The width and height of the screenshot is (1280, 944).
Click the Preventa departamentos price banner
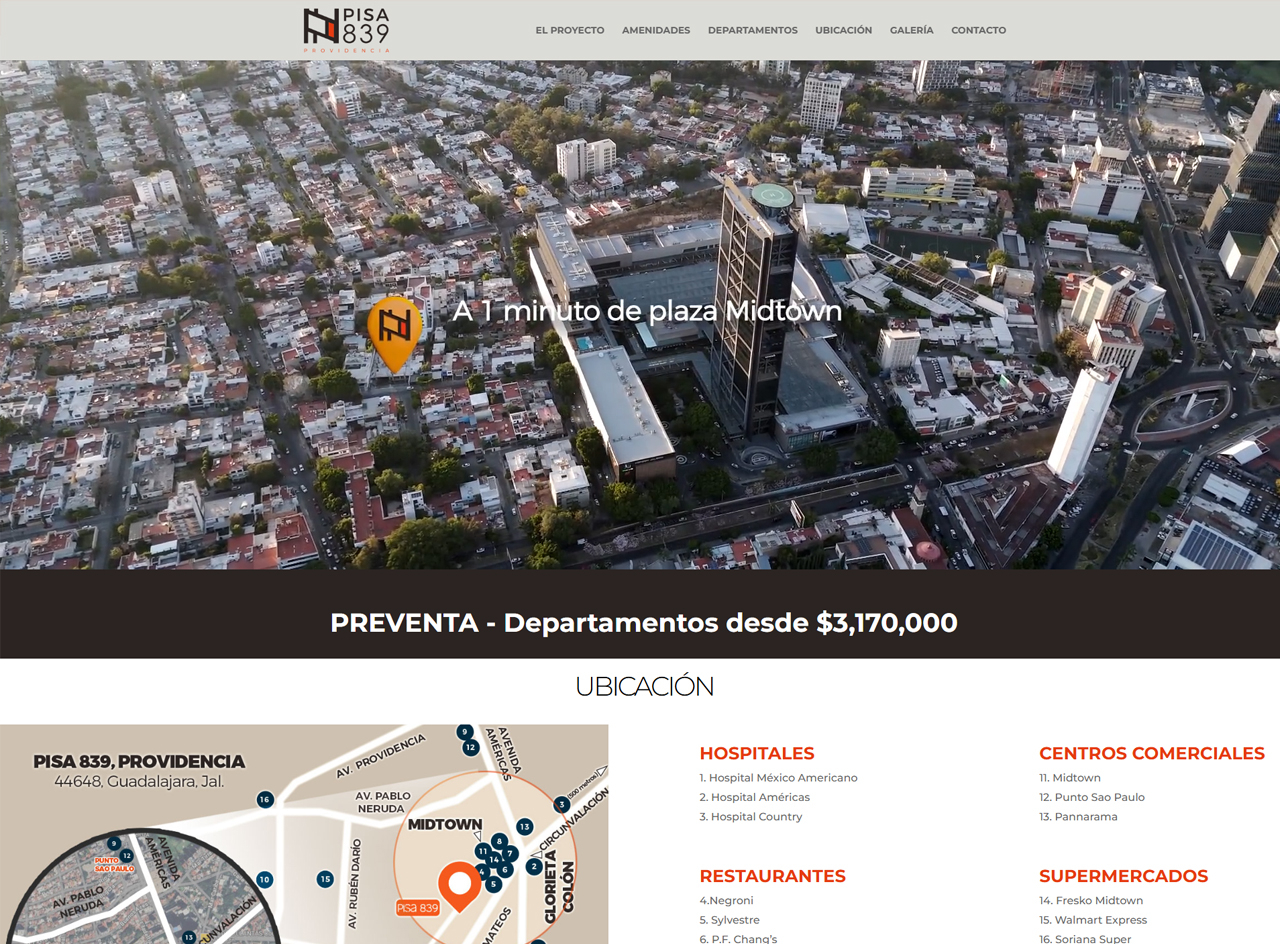coord(644,622)
